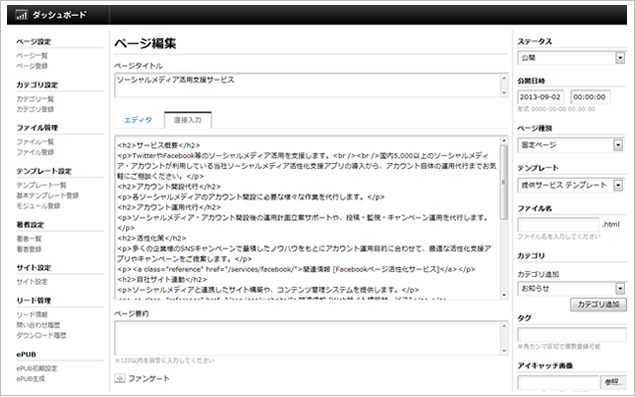Viewport: 635px width, 397px height.
Task: Open ダウンロード履歴 link
Action: coord(41,335)
